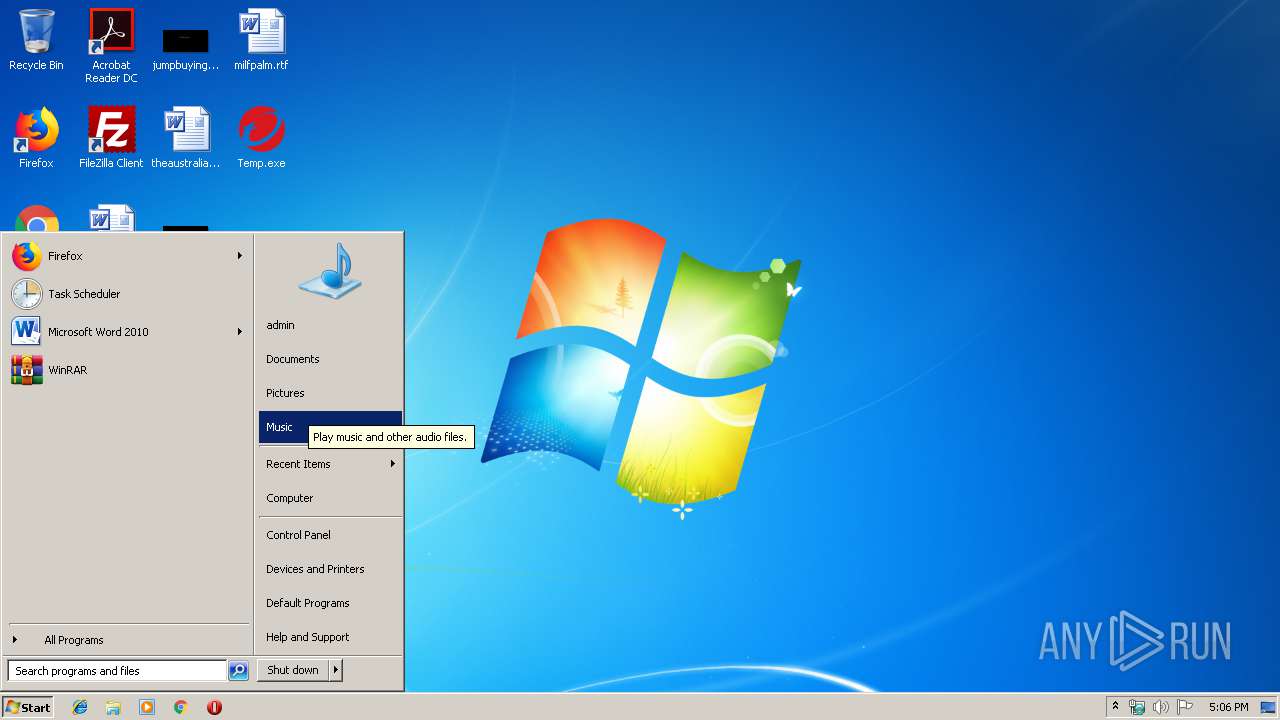This screenshot has height=720, width=1280.
Task: Open the shutdown options arrow
Action: [x=335, y=670]
